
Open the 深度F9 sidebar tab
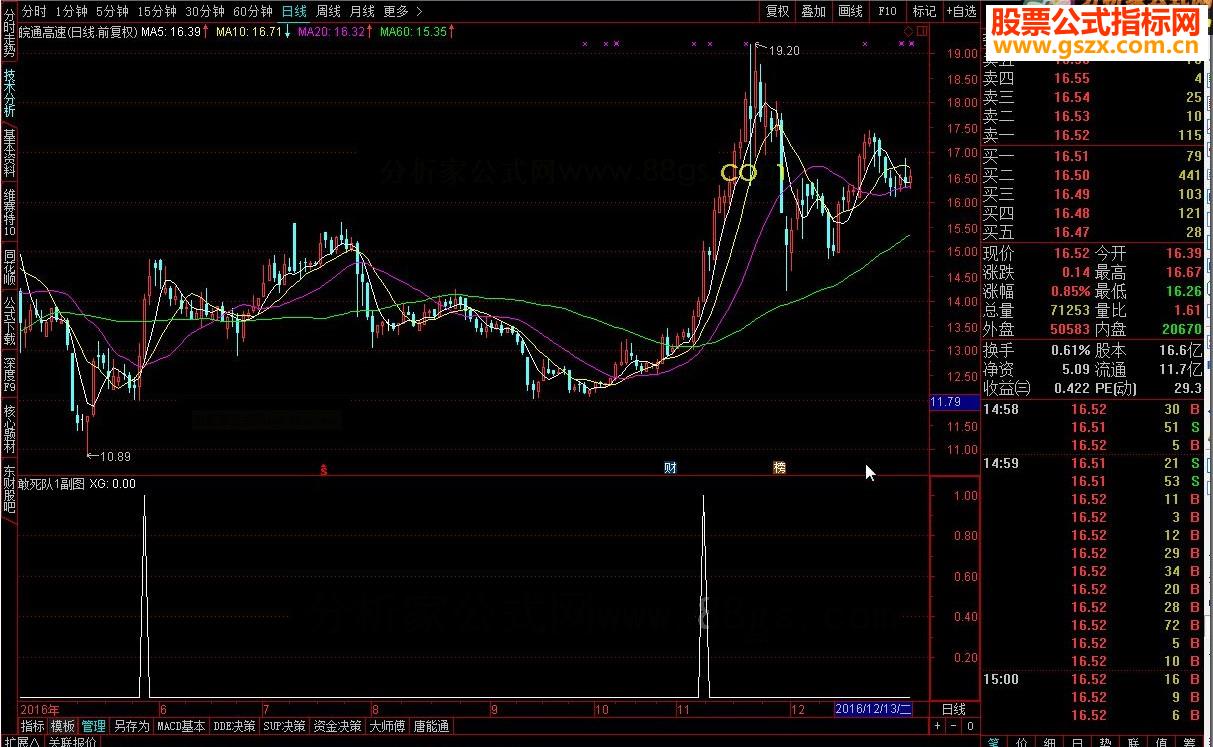[9, 376]
